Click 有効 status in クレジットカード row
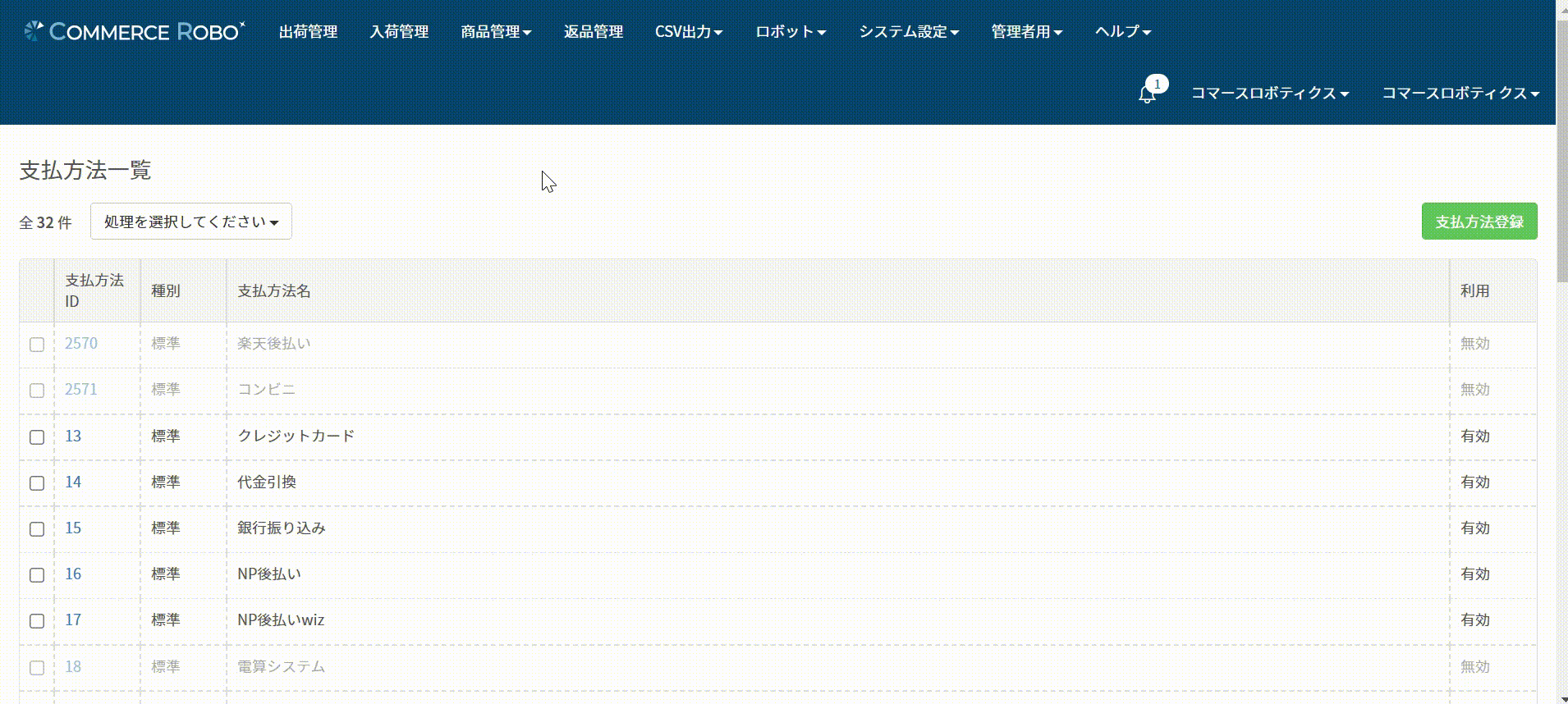 [1474, 436]
